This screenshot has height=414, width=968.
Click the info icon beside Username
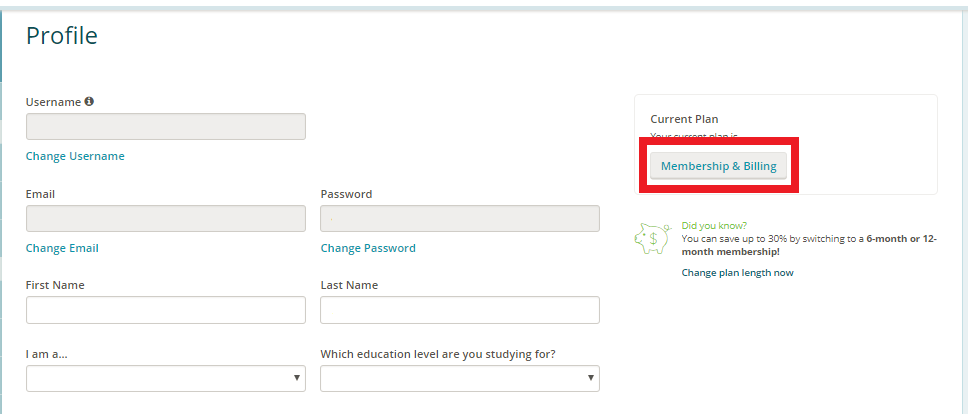coord(89,101)
